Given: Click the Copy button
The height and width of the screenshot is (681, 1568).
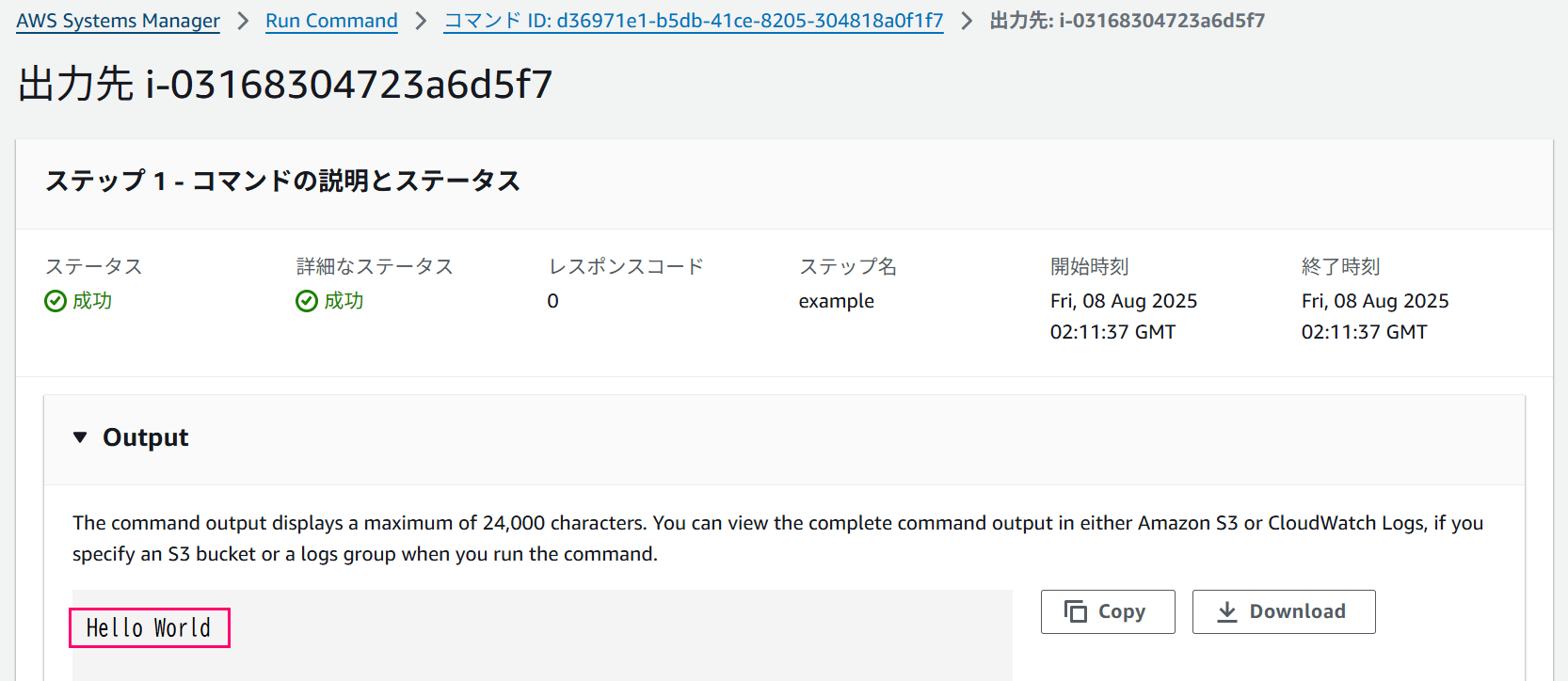Looking at the screenshot, I should click(x=1108, y=611).
